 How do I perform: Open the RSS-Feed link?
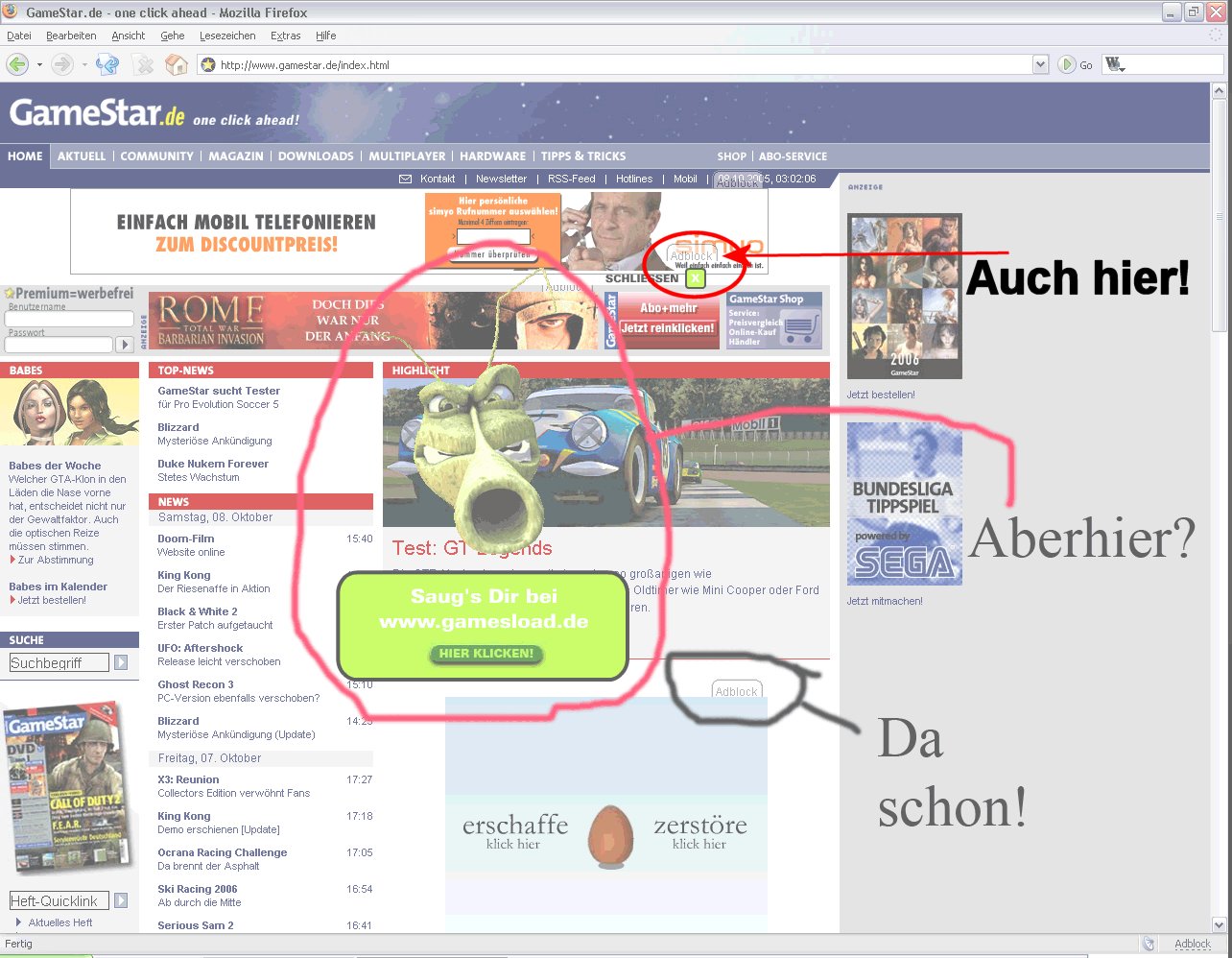572,179
